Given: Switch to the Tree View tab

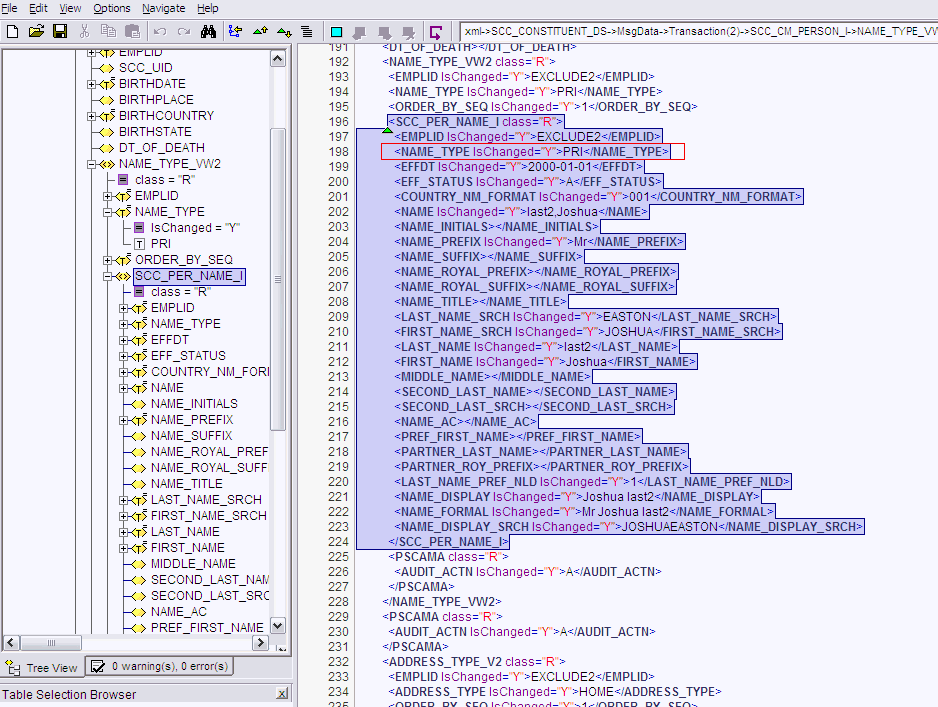Looking at the screenshot, I should point(42,667).
